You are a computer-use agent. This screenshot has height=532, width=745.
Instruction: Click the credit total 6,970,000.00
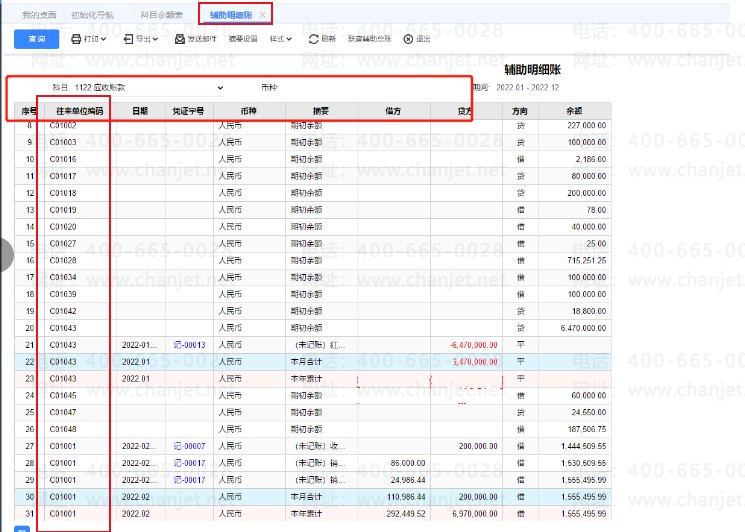coord(475,513)
